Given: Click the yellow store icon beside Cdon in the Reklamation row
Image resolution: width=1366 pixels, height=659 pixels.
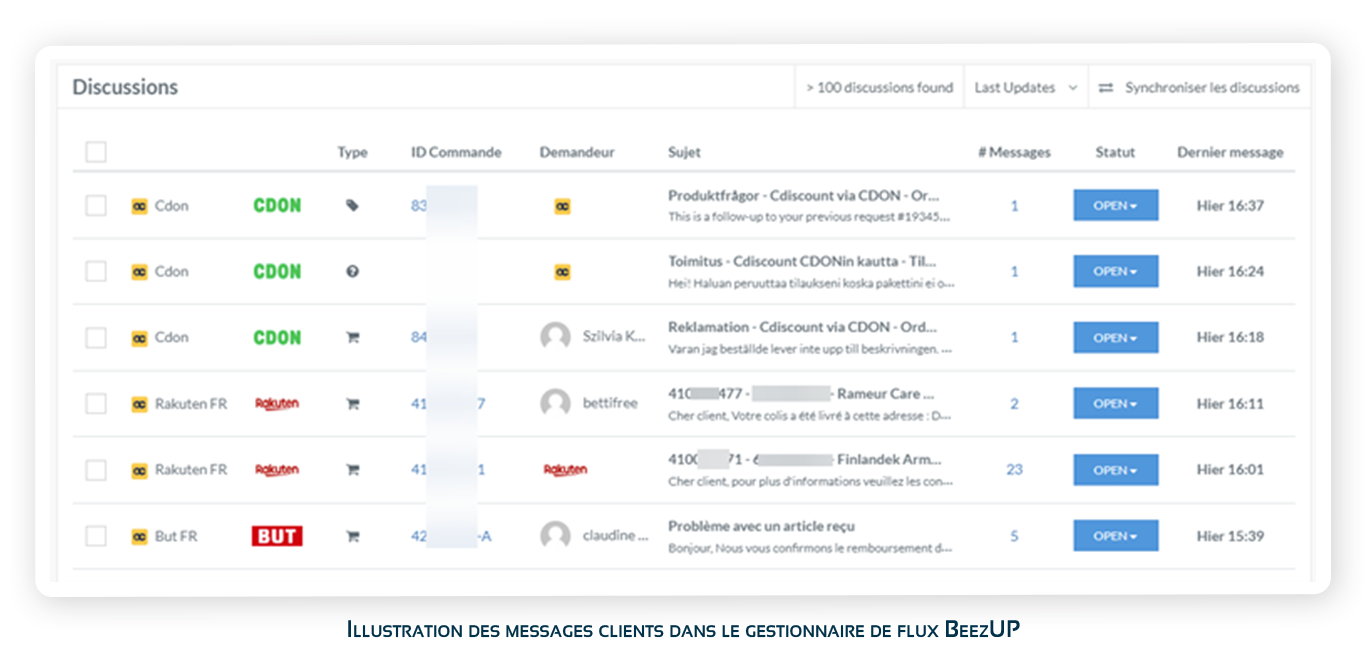Looking at the screenshot, I should (140, 338).
